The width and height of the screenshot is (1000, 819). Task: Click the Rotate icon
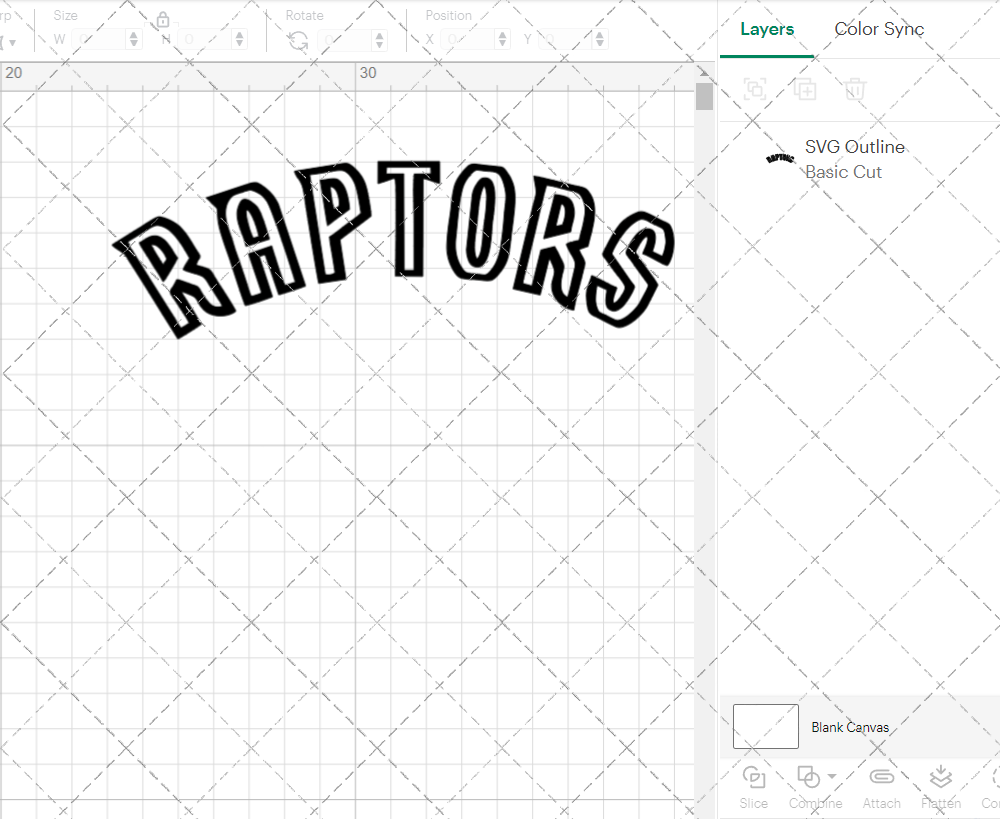click(298, 41)
